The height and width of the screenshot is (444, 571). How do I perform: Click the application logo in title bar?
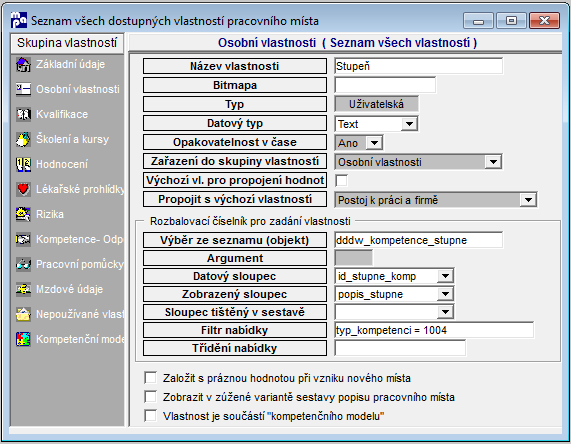(x=19, y=20)
